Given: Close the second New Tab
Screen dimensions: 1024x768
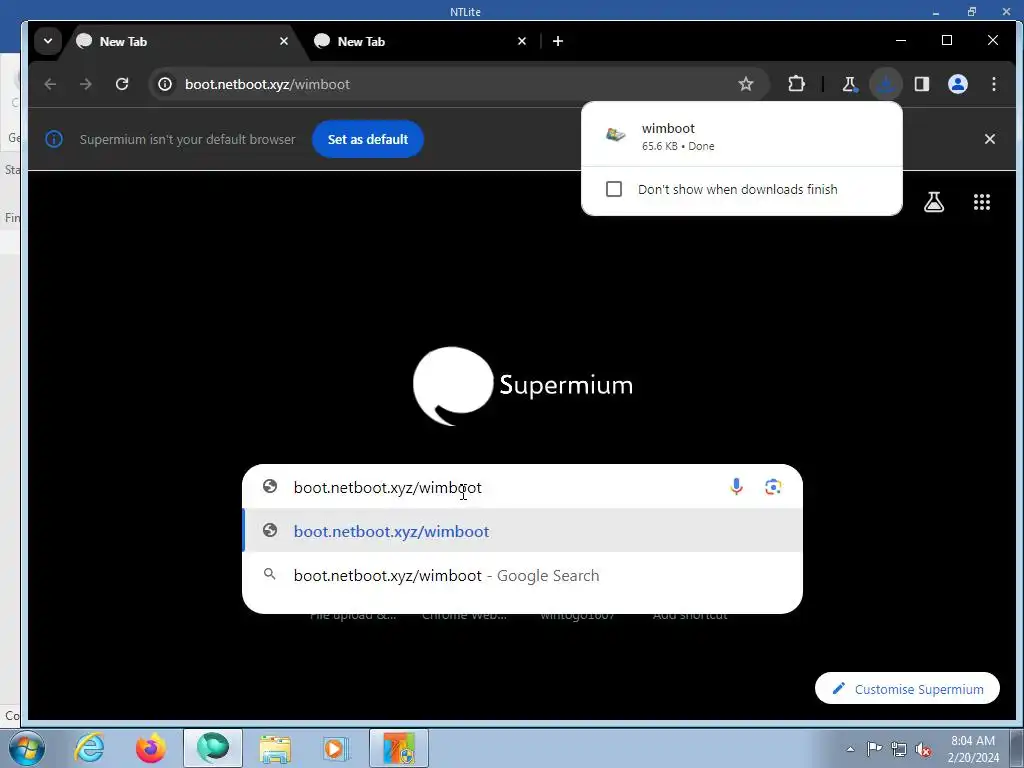Looking at the screenshot, I should click(x=521, y=41).
